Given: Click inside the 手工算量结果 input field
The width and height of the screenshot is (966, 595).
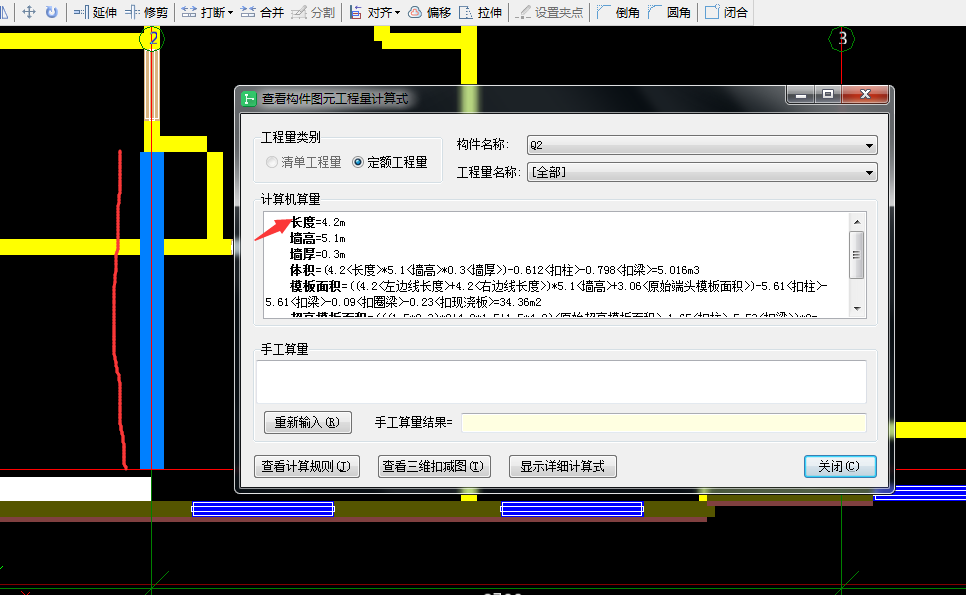Looking at the screenshot, I should tap(666, 422).
